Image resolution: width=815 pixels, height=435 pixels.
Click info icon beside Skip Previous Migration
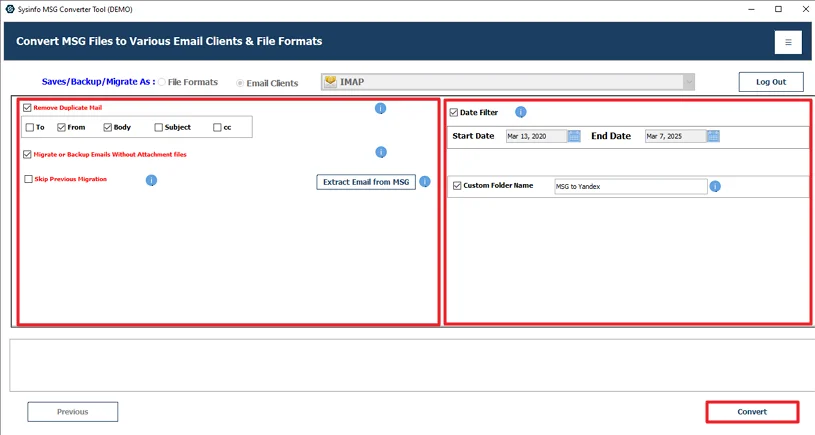point(151,180)
